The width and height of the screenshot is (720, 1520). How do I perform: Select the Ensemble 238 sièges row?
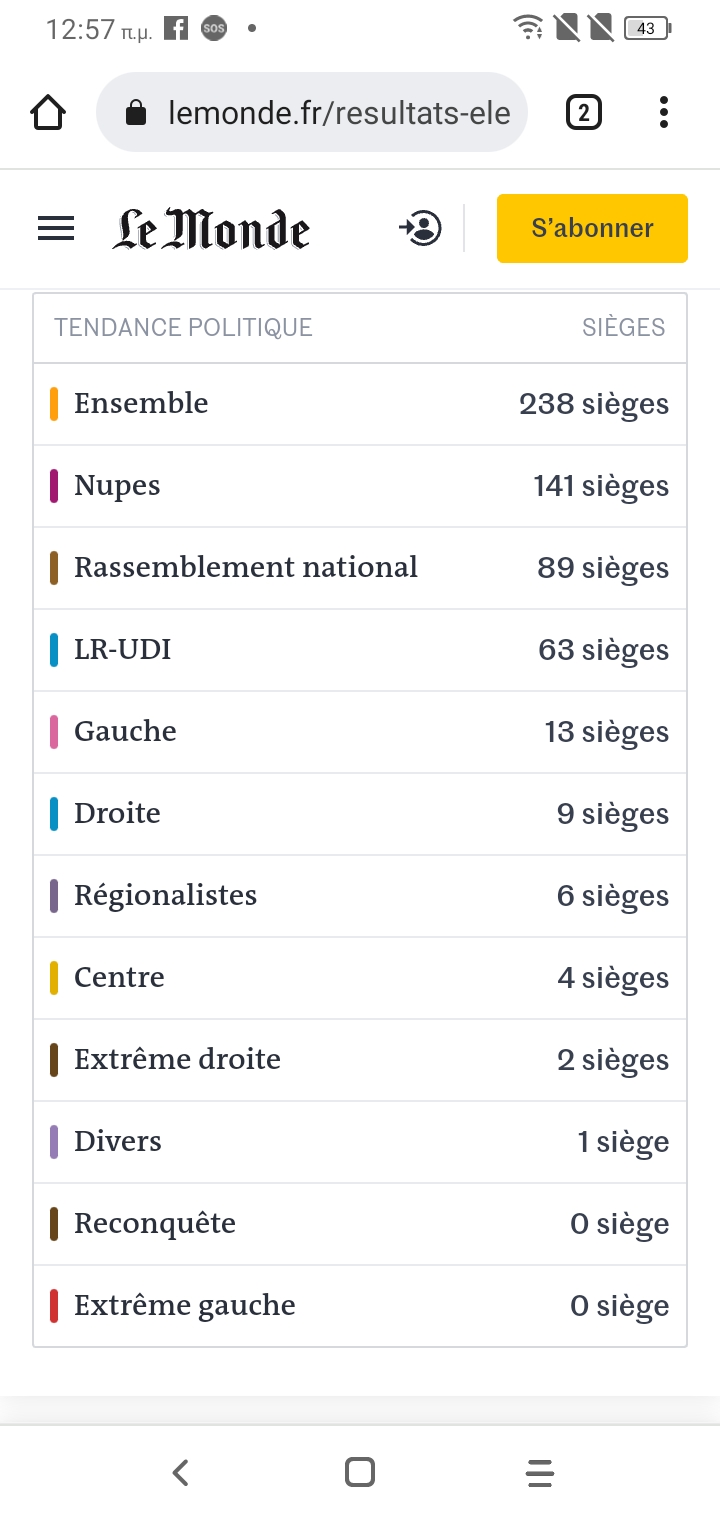coord(360,404)
